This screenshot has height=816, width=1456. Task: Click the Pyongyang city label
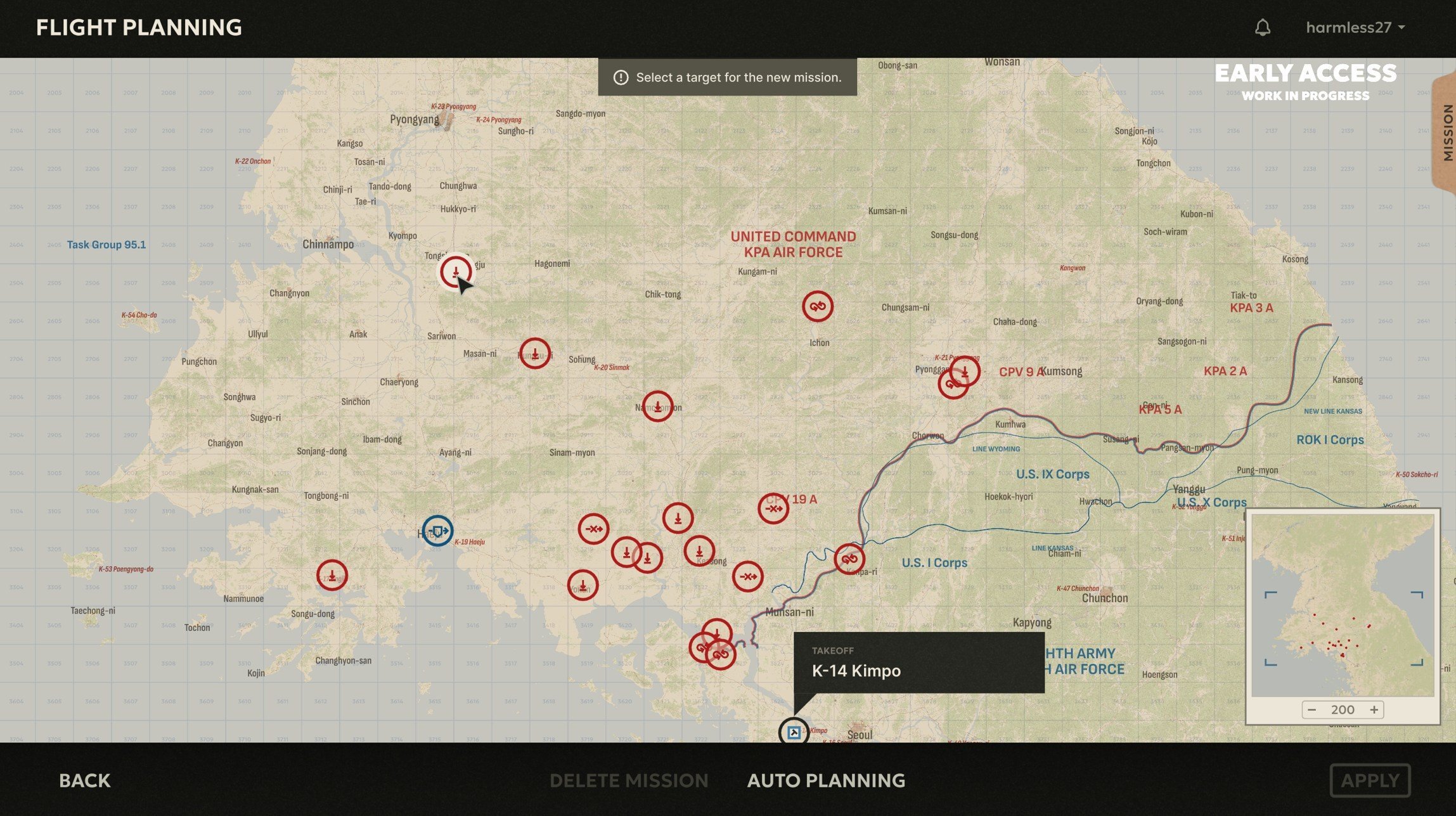click(x=414, y=120)
